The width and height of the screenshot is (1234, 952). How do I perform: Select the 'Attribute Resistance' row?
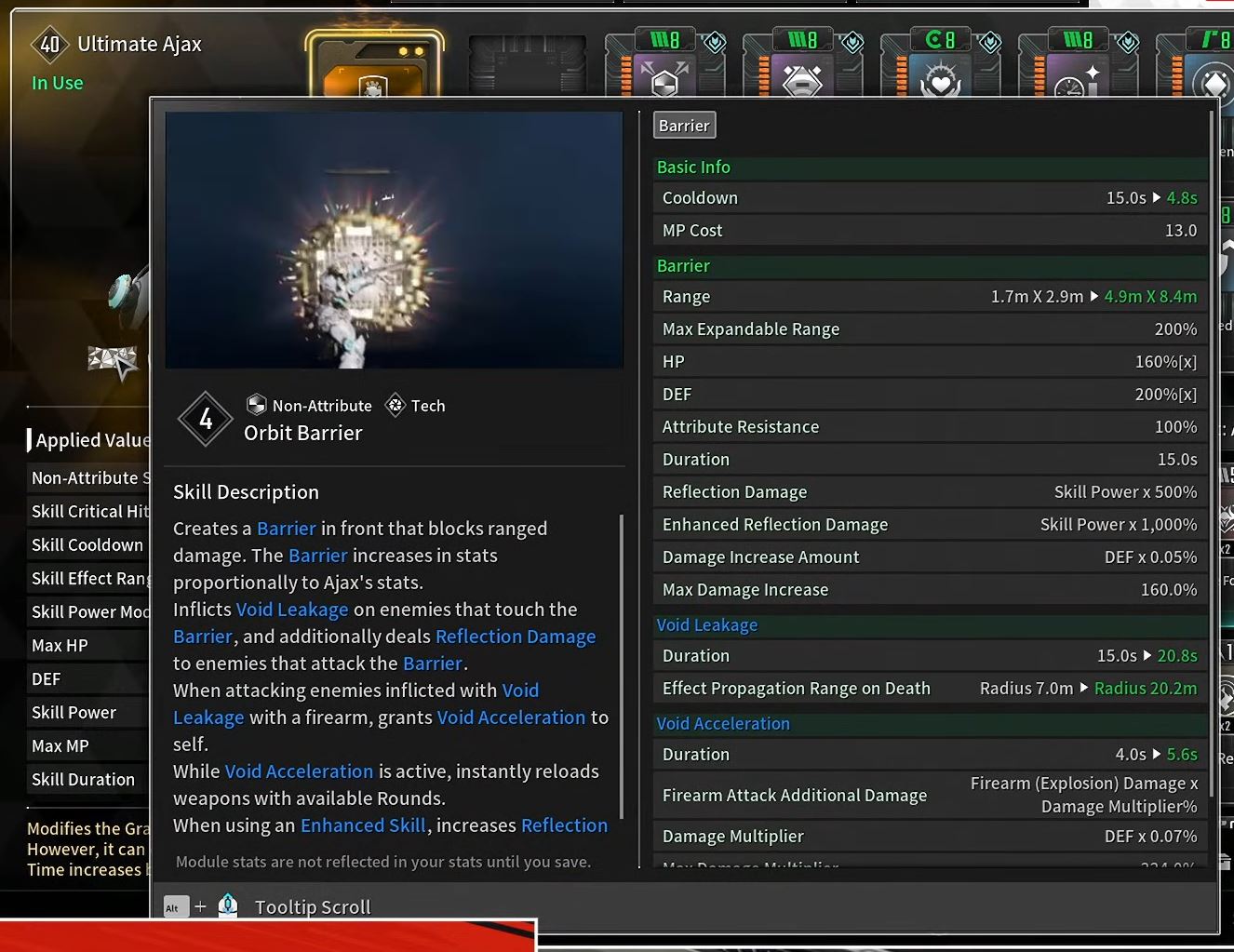(x=930, y=427)
